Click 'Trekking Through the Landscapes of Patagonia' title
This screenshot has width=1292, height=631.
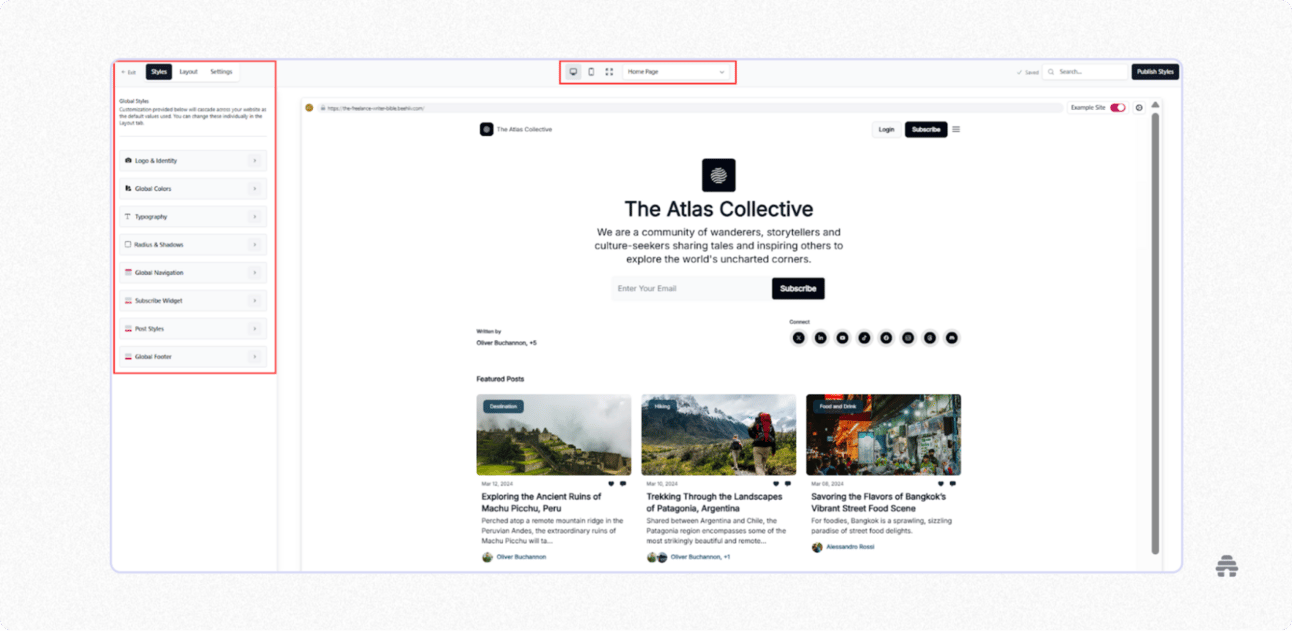click(714, 502)
